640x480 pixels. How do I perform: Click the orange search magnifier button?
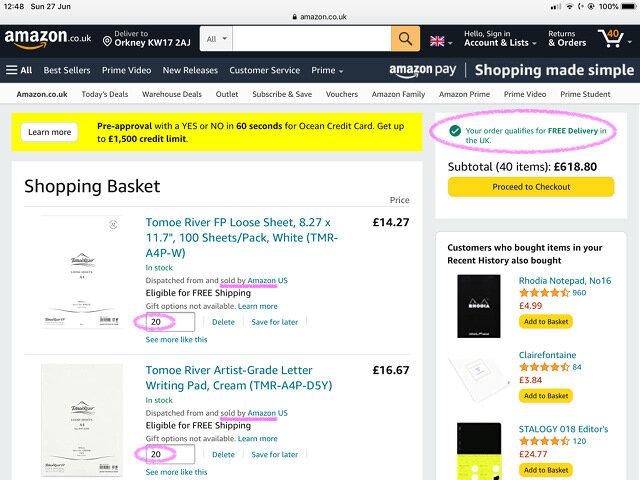click(405, 39)
